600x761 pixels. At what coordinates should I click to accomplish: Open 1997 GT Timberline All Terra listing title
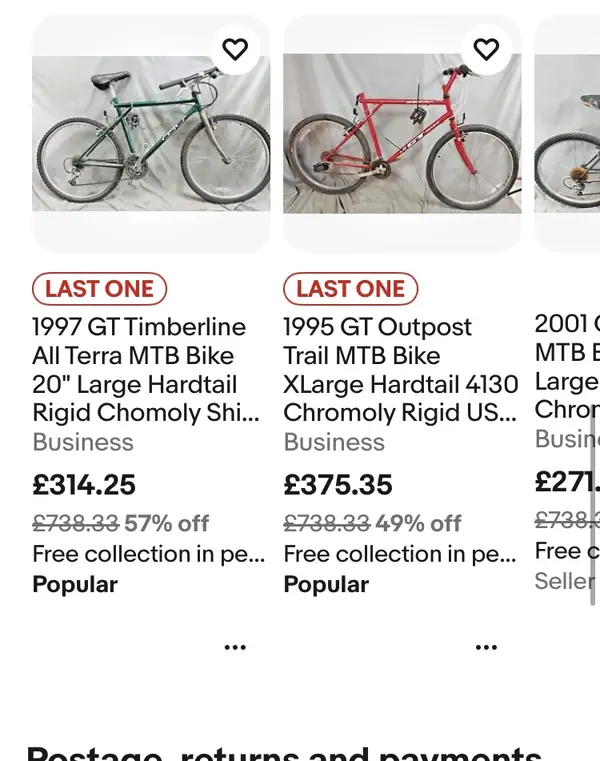[146, 370]
